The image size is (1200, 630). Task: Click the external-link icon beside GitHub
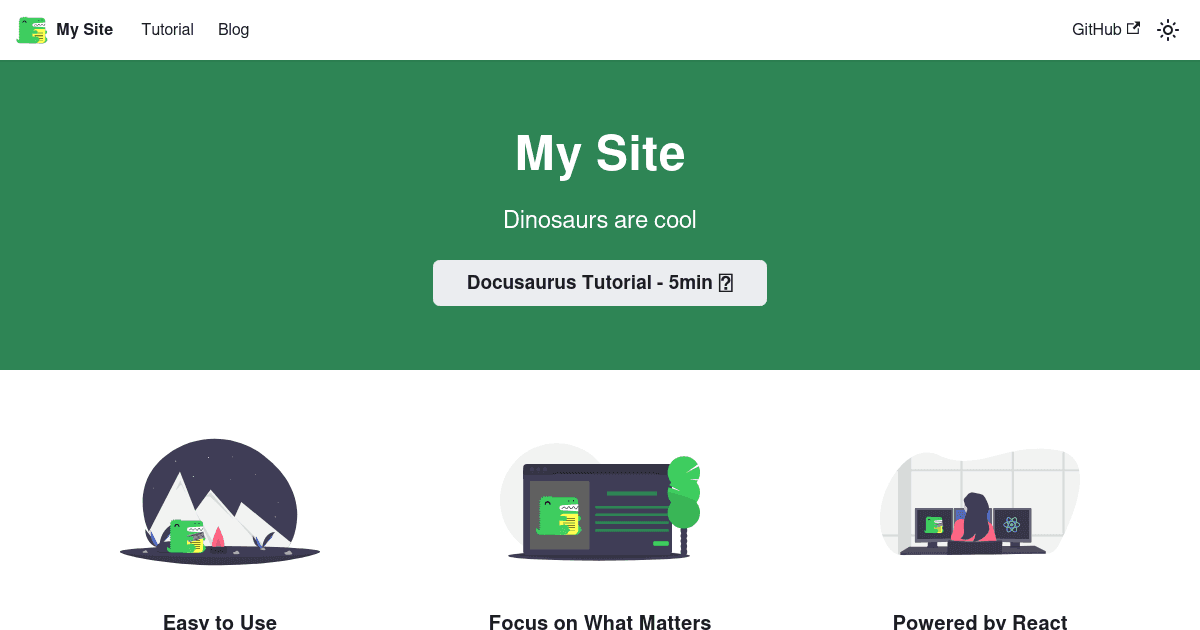[1134, 29]
